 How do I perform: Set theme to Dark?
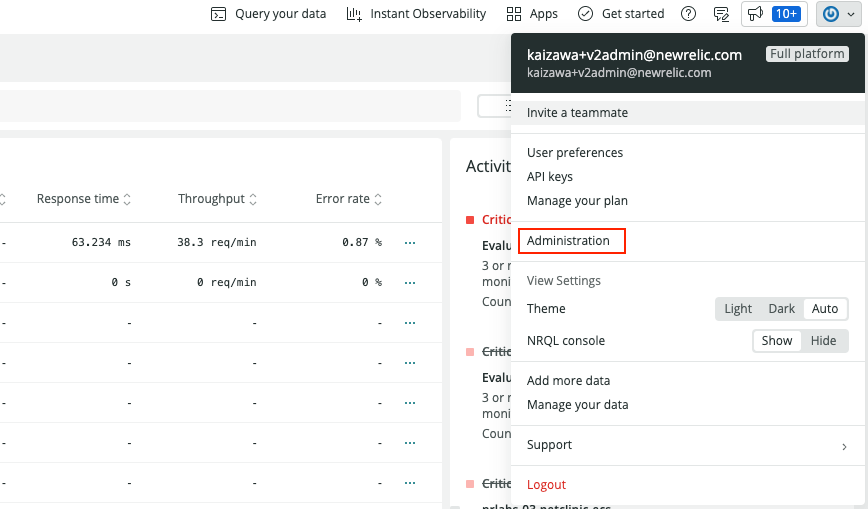(781, 309)
